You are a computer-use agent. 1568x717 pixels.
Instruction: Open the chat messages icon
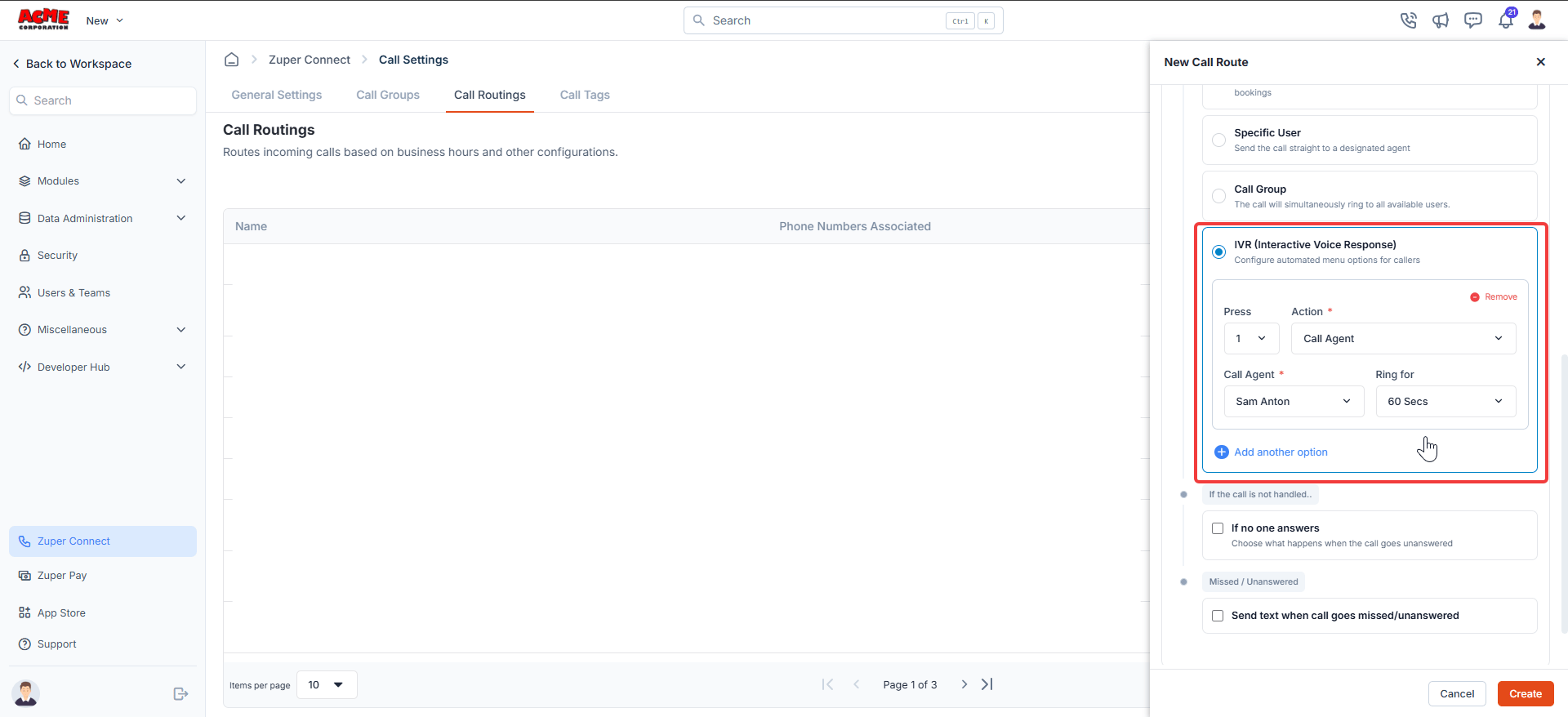(x=1473, y=20)
